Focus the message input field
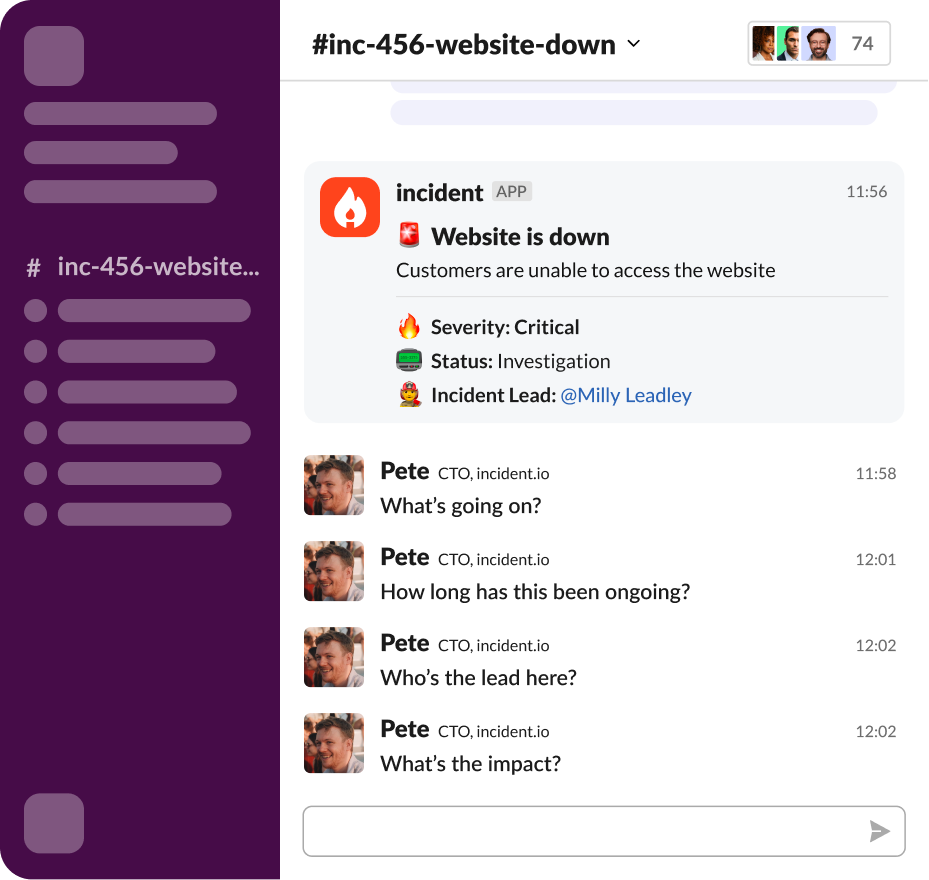 tap(604, 831)
